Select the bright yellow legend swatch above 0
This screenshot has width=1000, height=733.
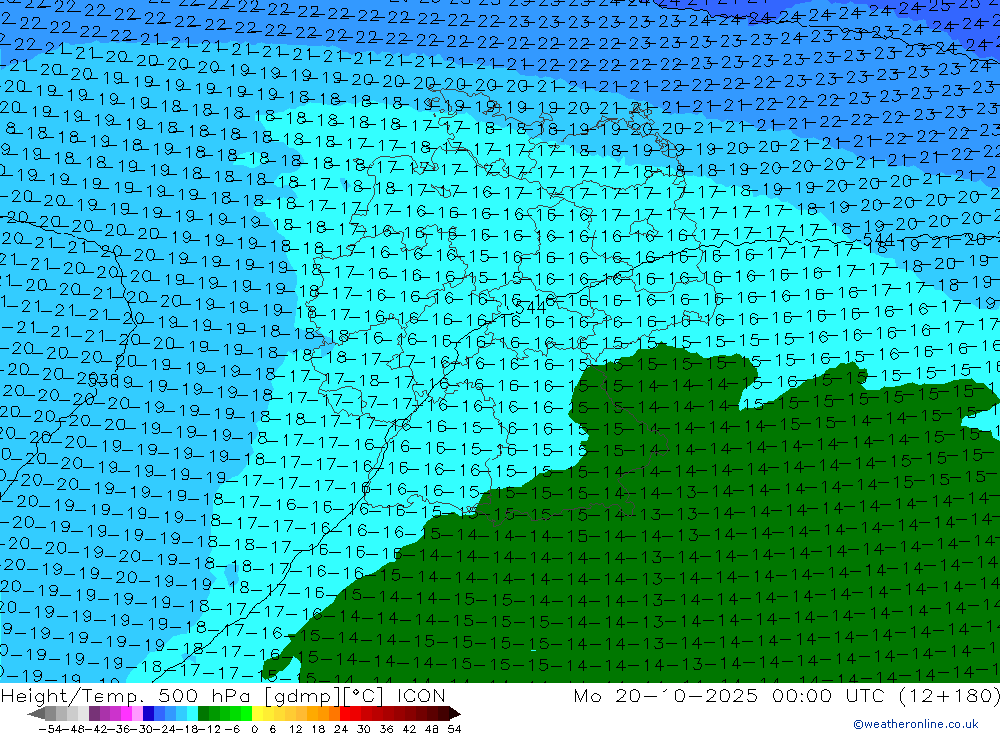(258, 713)
